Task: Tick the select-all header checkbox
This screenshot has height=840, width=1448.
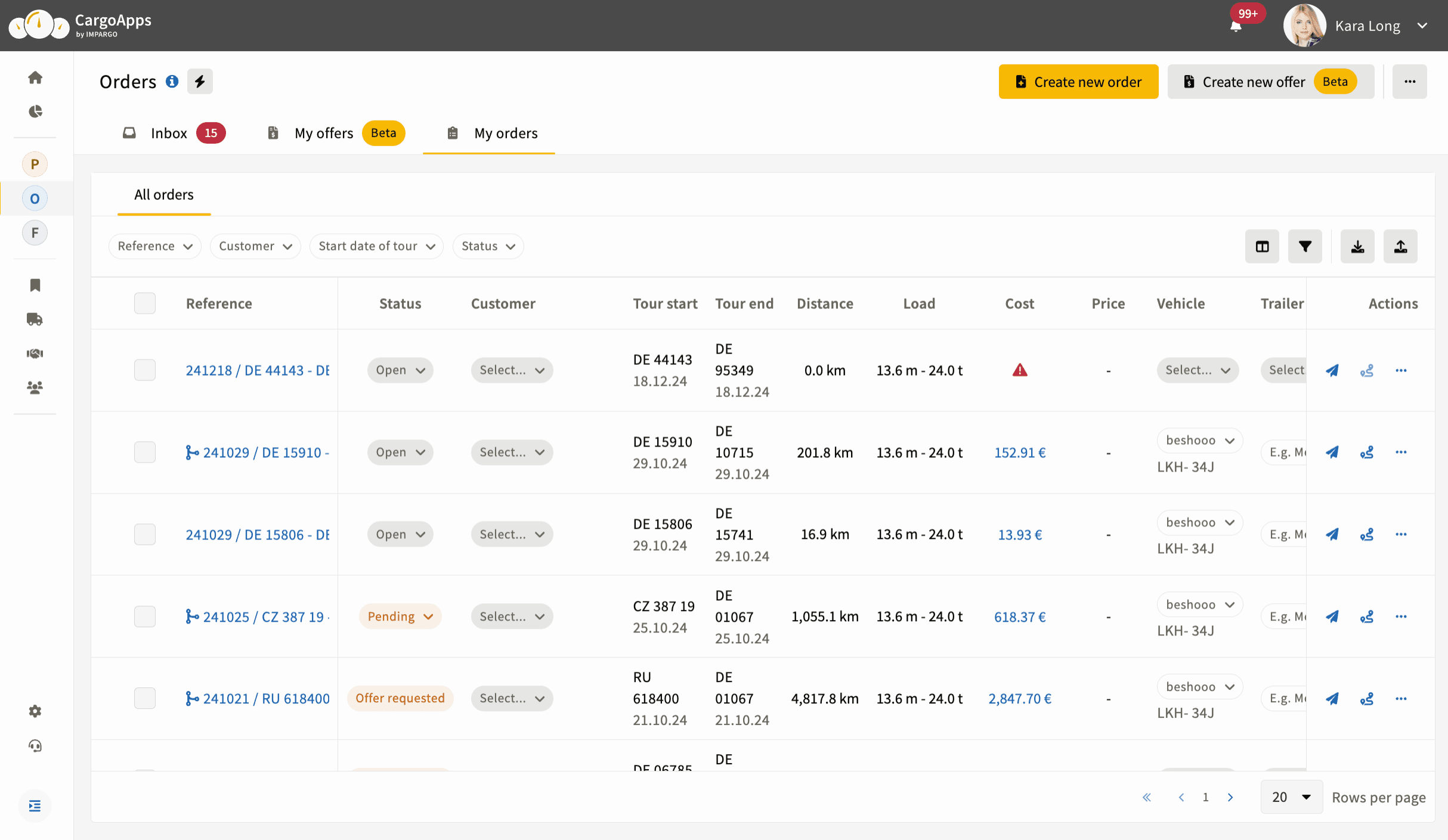Action: (x=145, y=303)
